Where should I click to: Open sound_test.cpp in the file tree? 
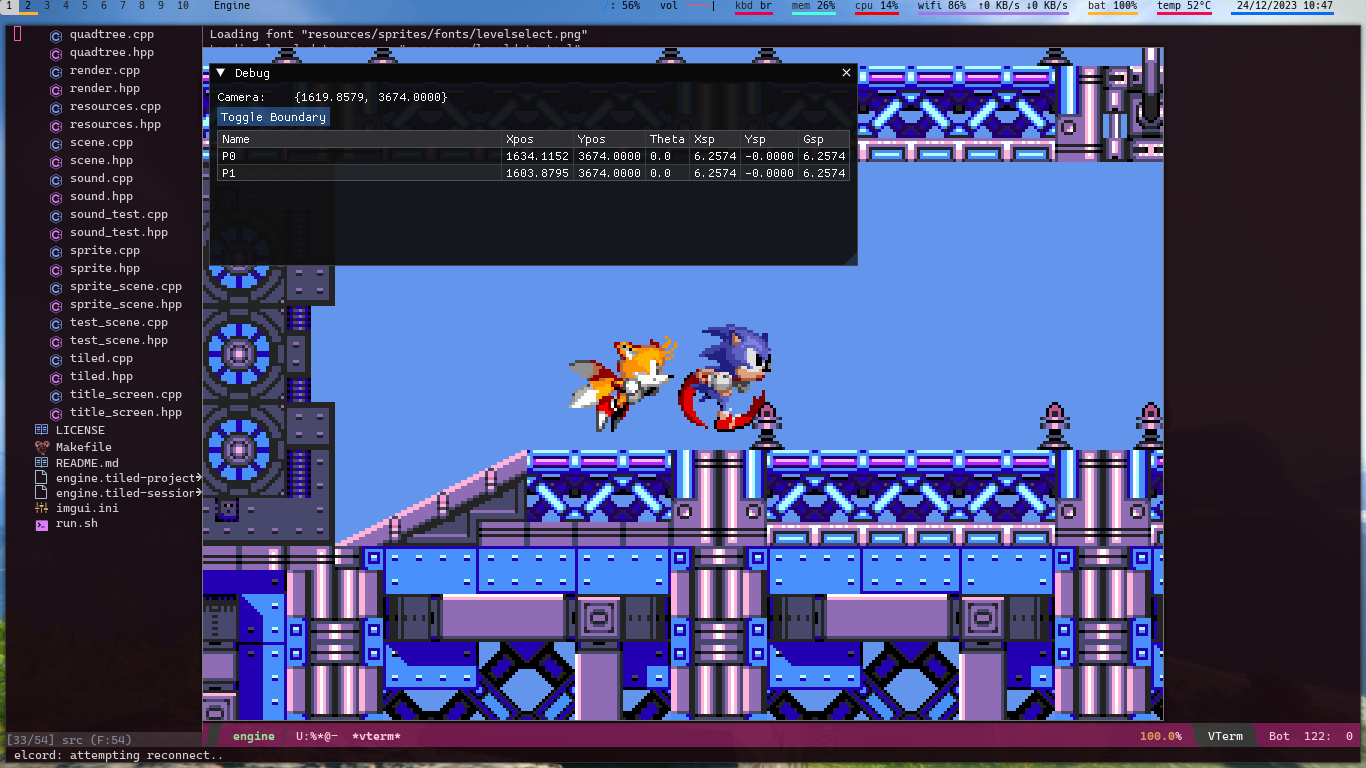pyautogui.click(x=119, y=215)
